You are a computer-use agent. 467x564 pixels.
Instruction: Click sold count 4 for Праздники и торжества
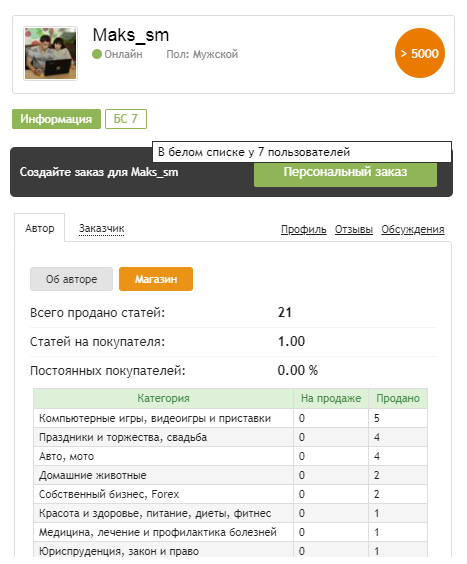[377, 437]
